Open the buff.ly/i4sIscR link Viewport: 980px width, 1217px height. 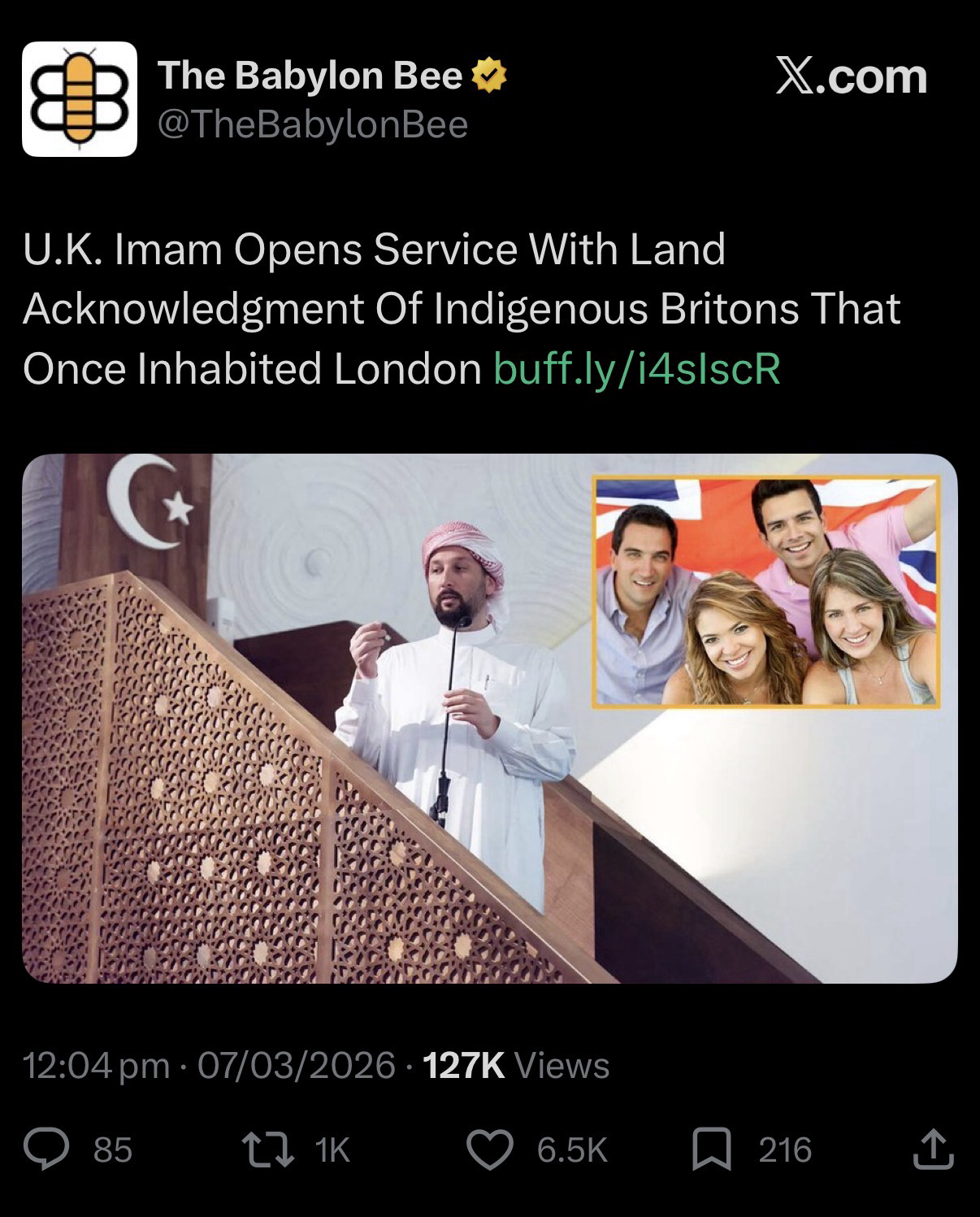pos(637,368)
